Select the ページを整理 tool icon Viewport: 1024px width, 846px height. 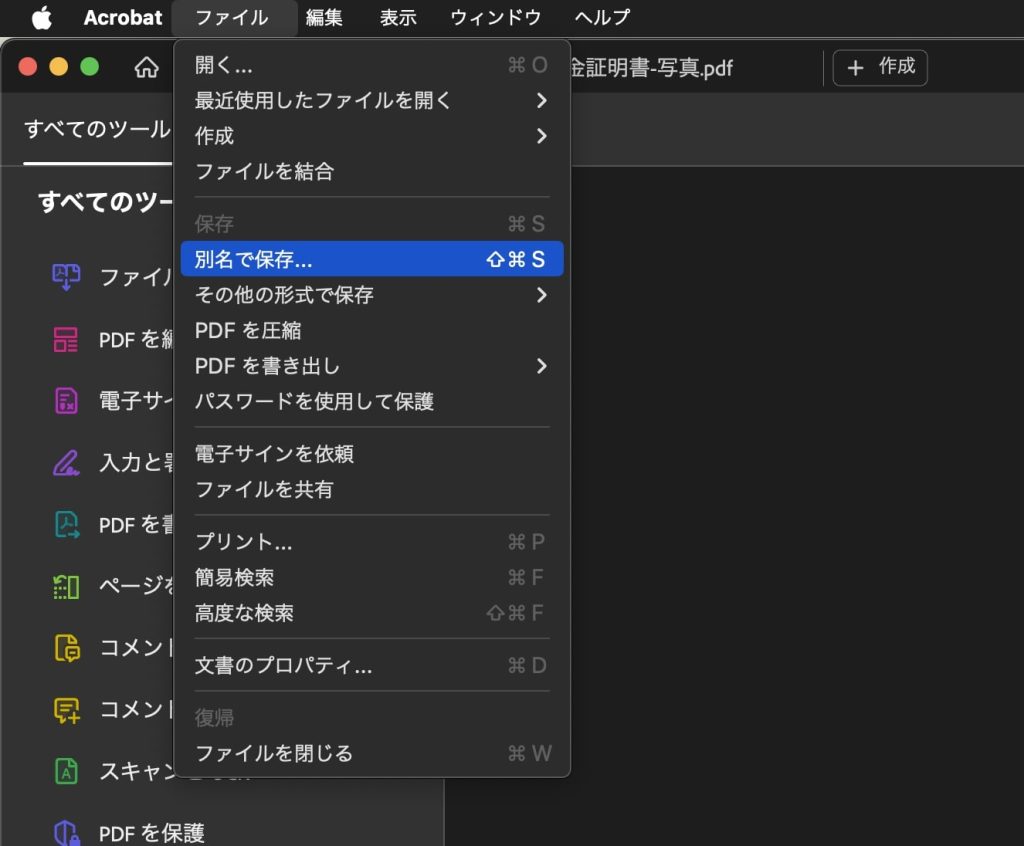66,586
